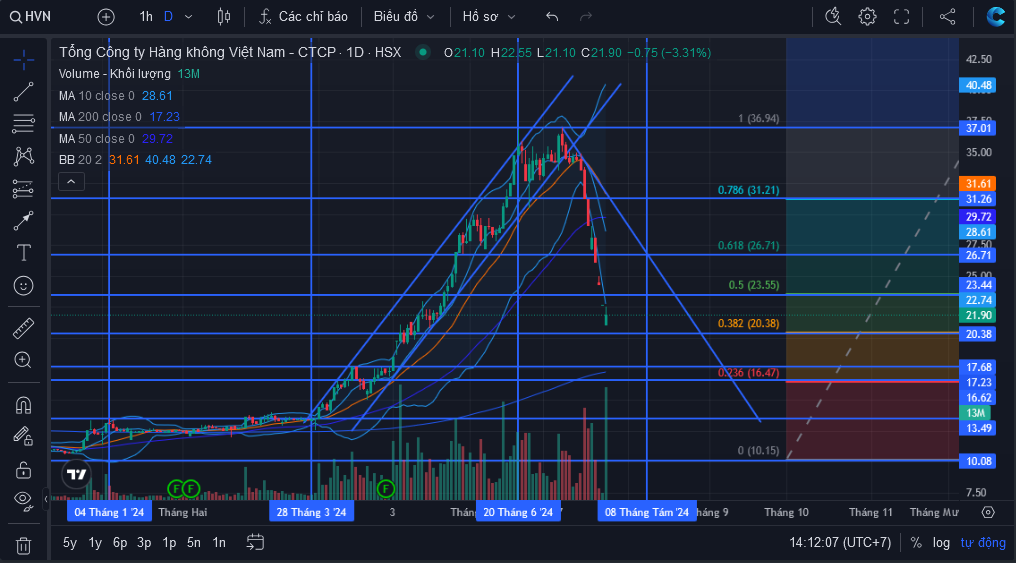Set the range to 1y
Screen dimensions: 1016x563
(x=95, y=543)
